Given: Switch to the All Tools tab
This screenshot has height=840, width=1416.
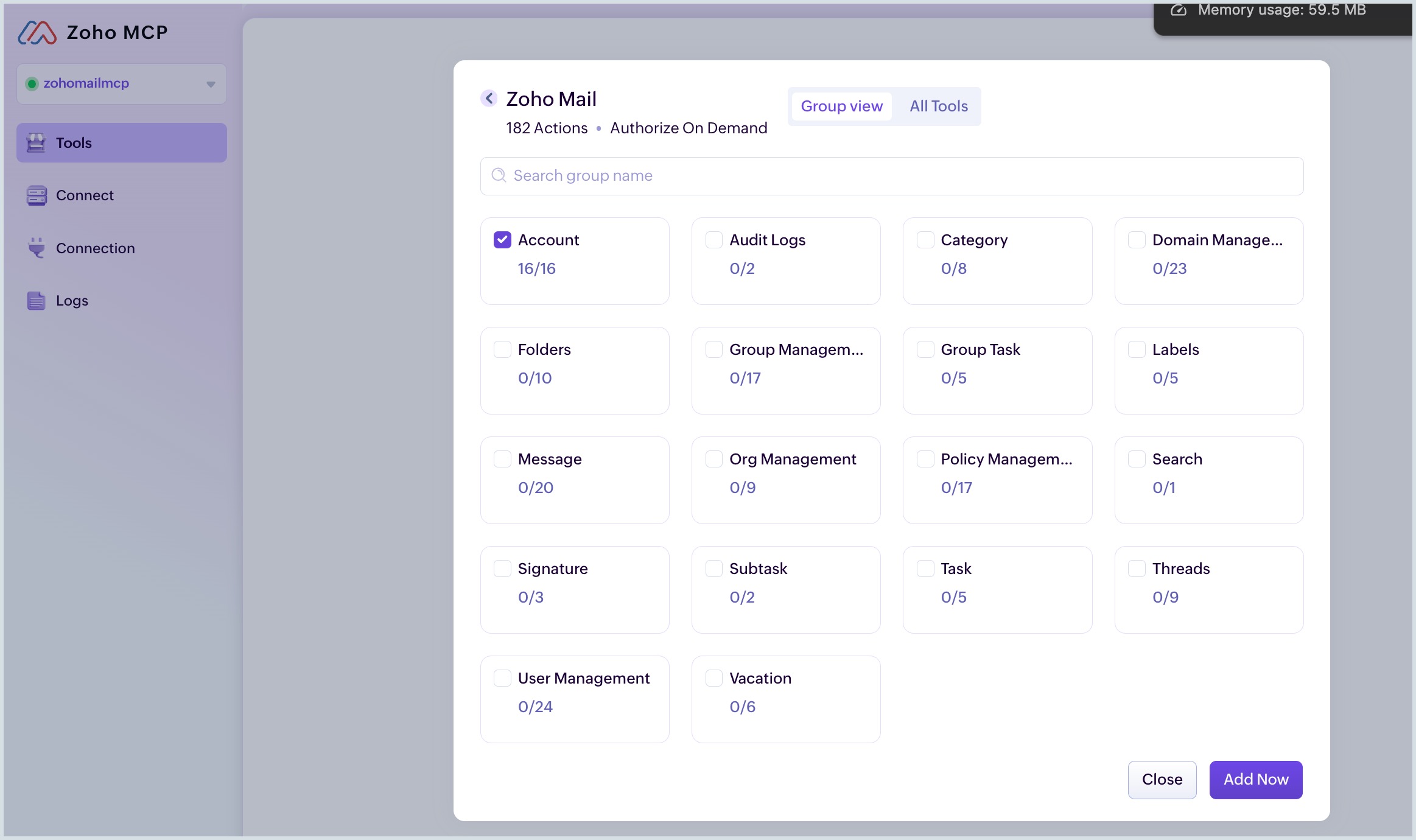Looking at the screenshot, I should pyautogui.click(x=939, y=107).
